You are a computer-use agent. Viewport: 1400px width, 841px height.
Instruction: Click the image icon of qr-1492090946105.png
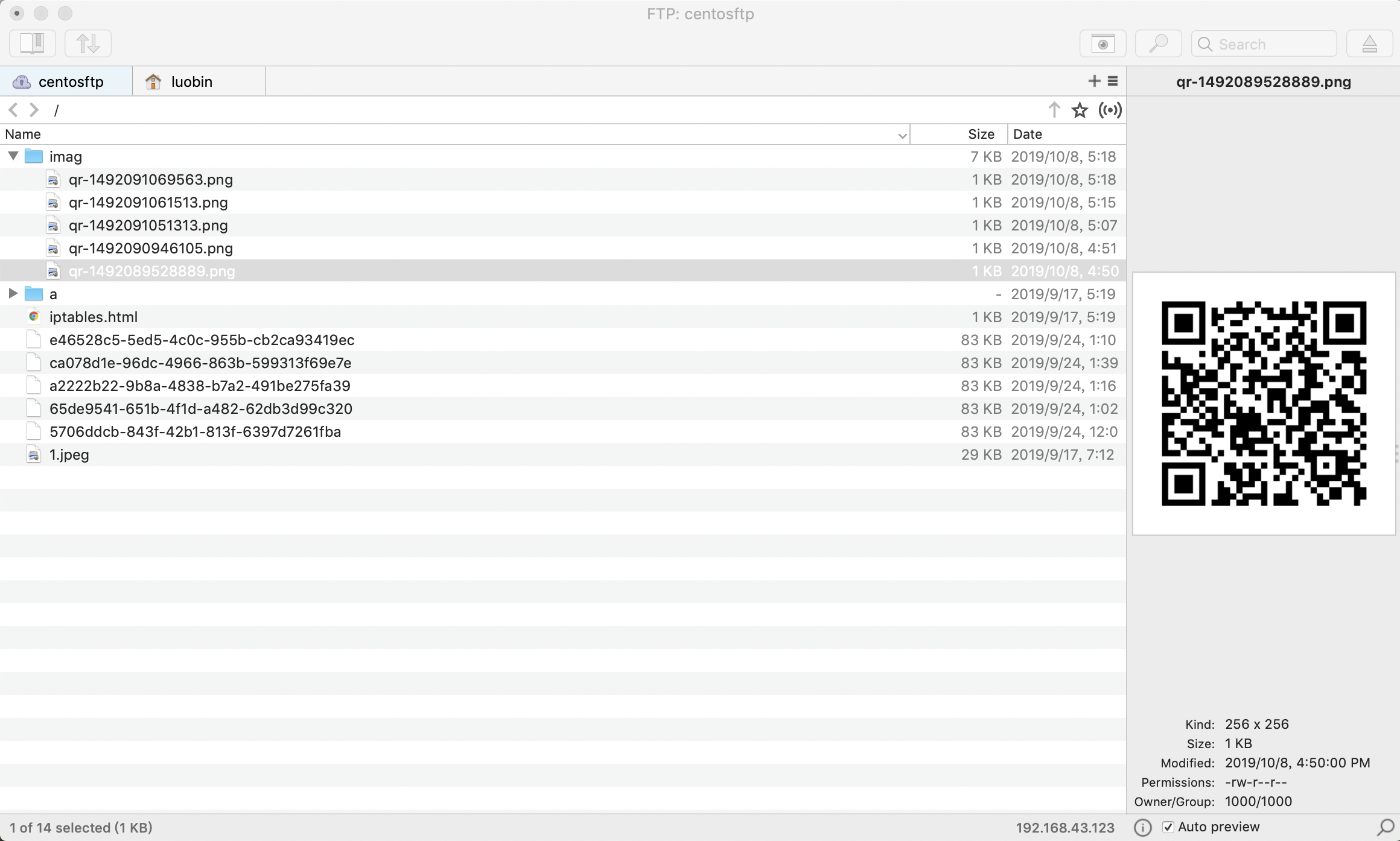(53, 248)
